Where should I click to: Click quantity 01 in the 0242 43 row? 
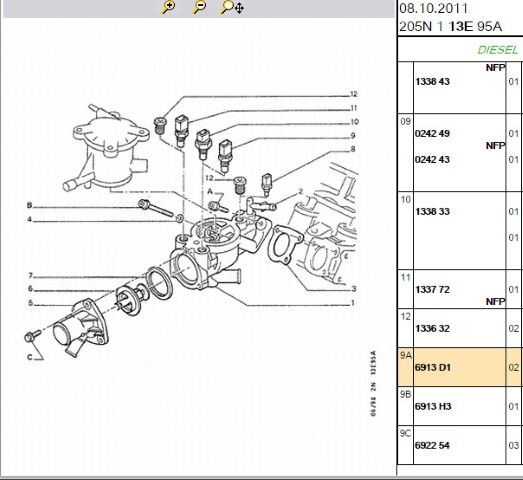[514, 160]
